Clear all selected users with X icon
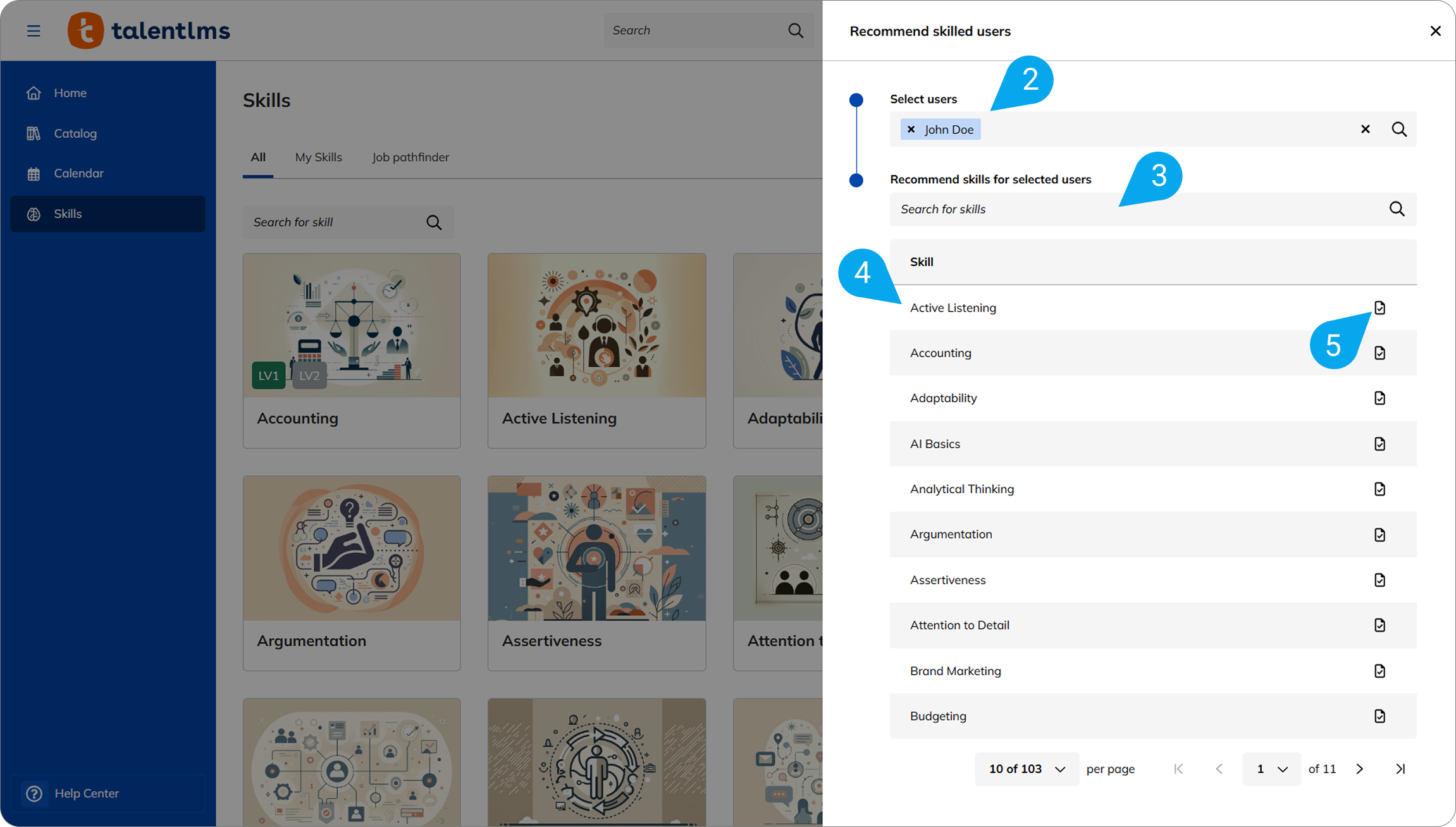Image resolution: width=1456 pixels, height=827 pixels. coord(1365,130)
